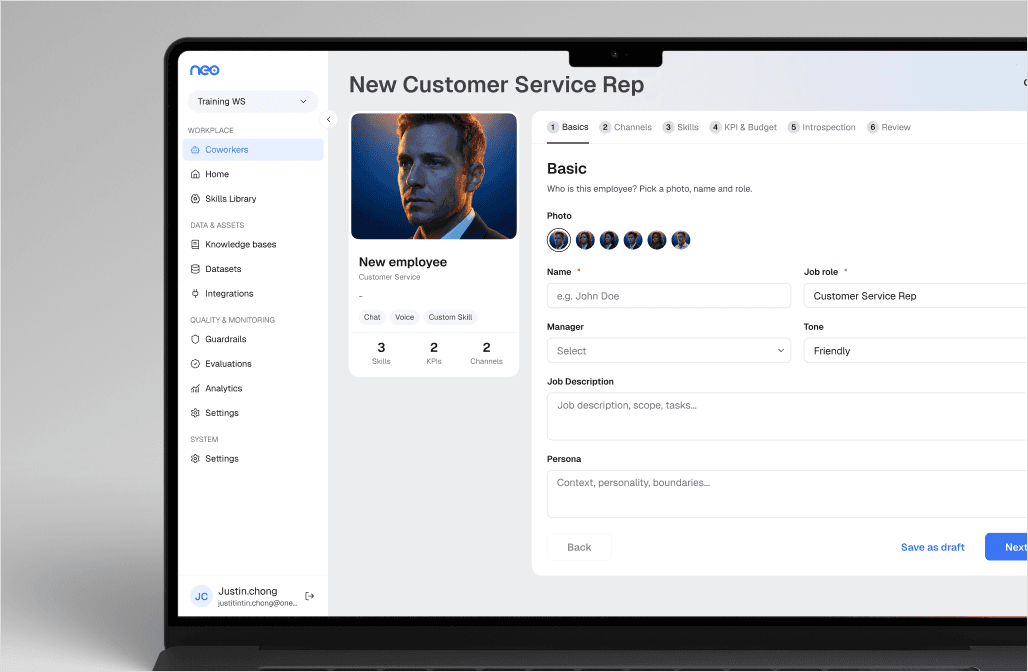Click the Quality & Monitoring Settings gear icon
Screen dimensions: 1028x672
(x=195, y=413)
